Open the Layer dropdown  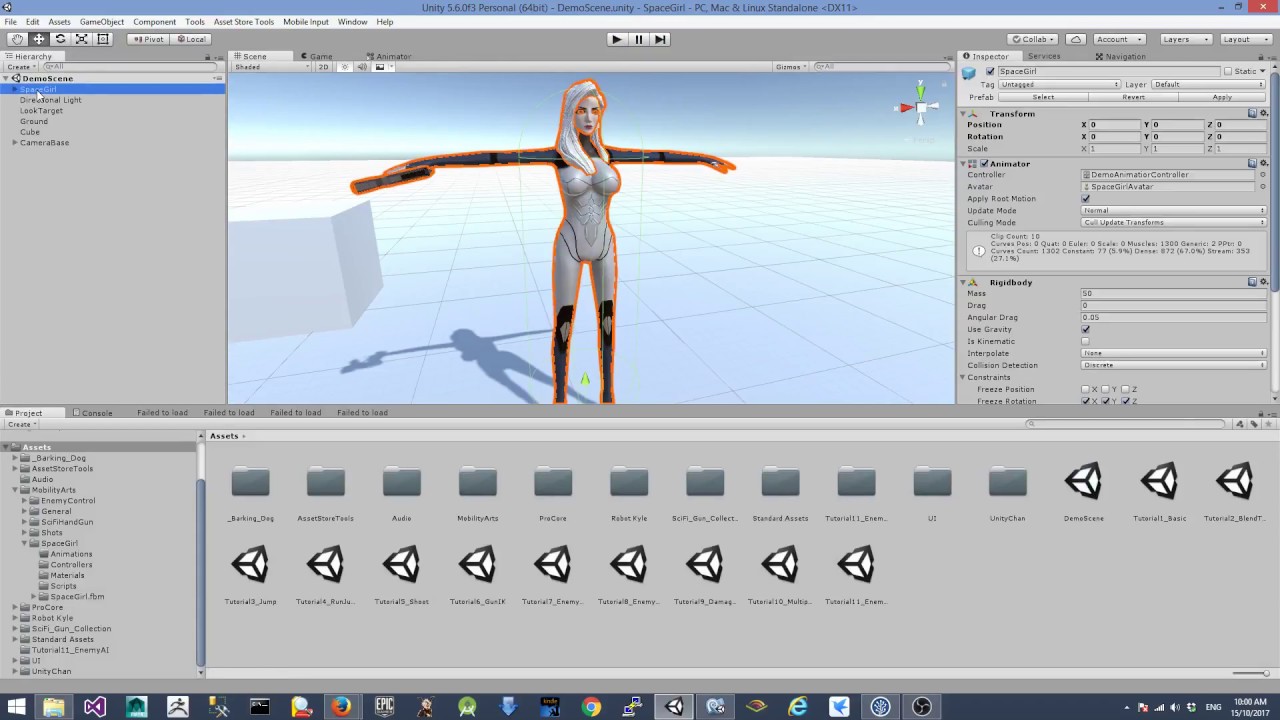click(x=1209, y=85)
